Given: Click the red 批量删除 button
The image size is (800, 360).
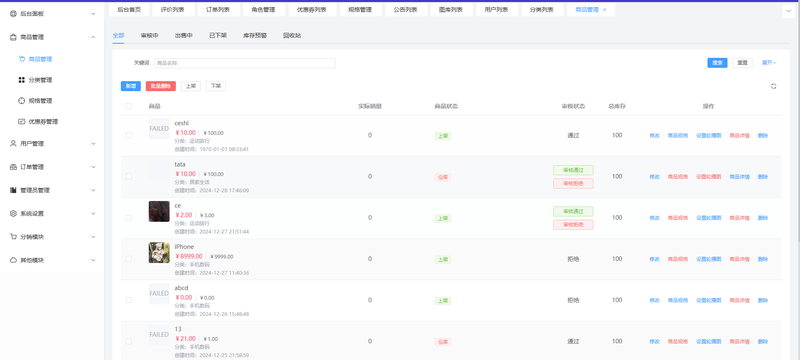Looking at the screenshot, I should (161, 86).
